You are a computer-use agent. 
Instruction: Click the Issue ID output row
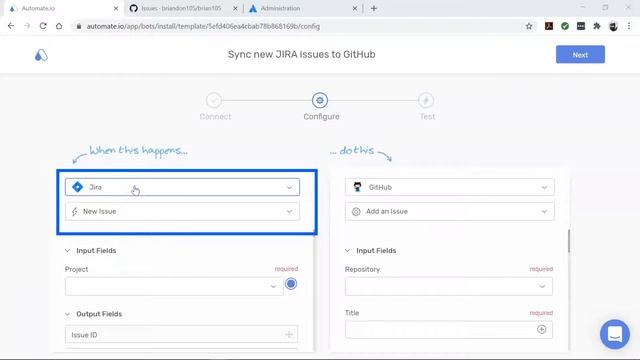coord(181,335)
